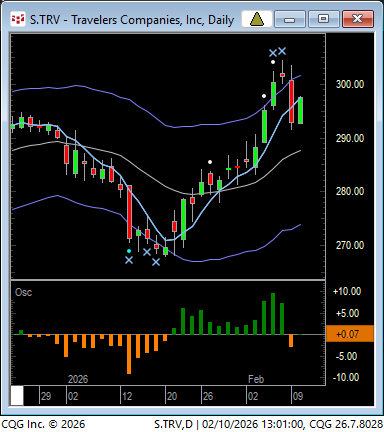
Task: Maximize the S.TRV chart window
Action: 323,19
